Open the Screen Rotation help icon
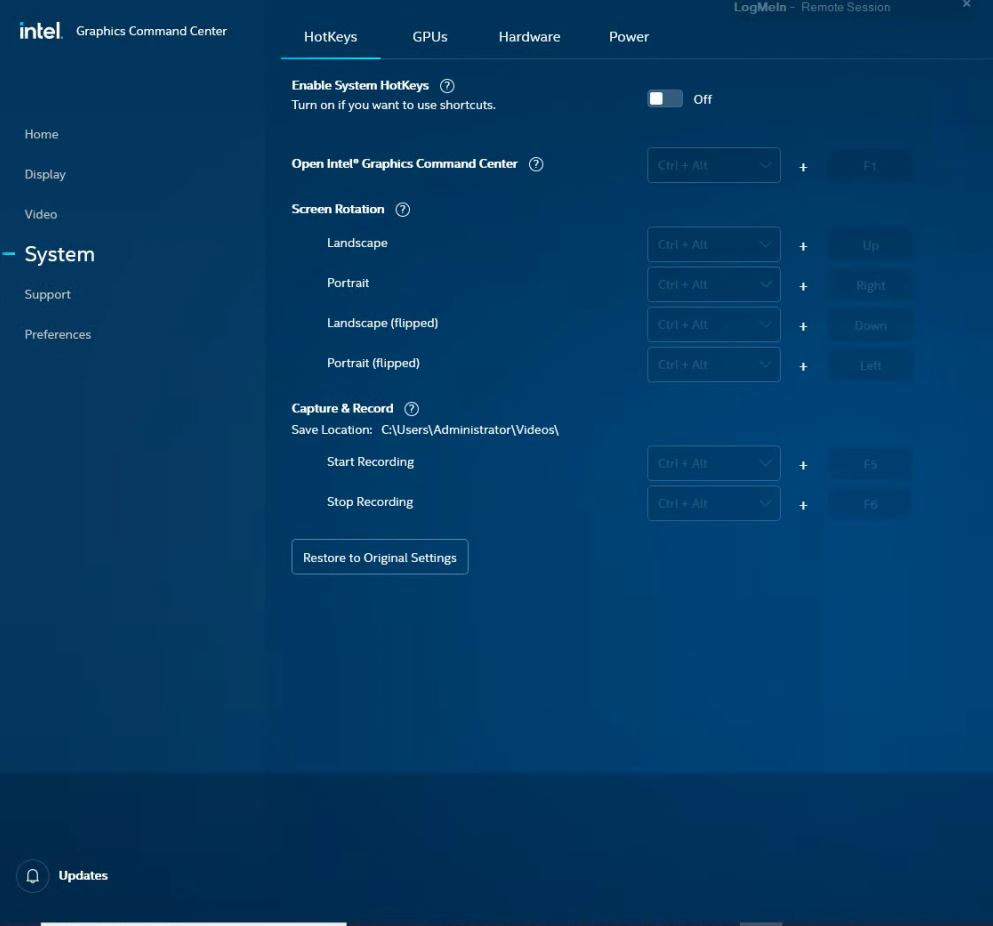 pos(403,210)
